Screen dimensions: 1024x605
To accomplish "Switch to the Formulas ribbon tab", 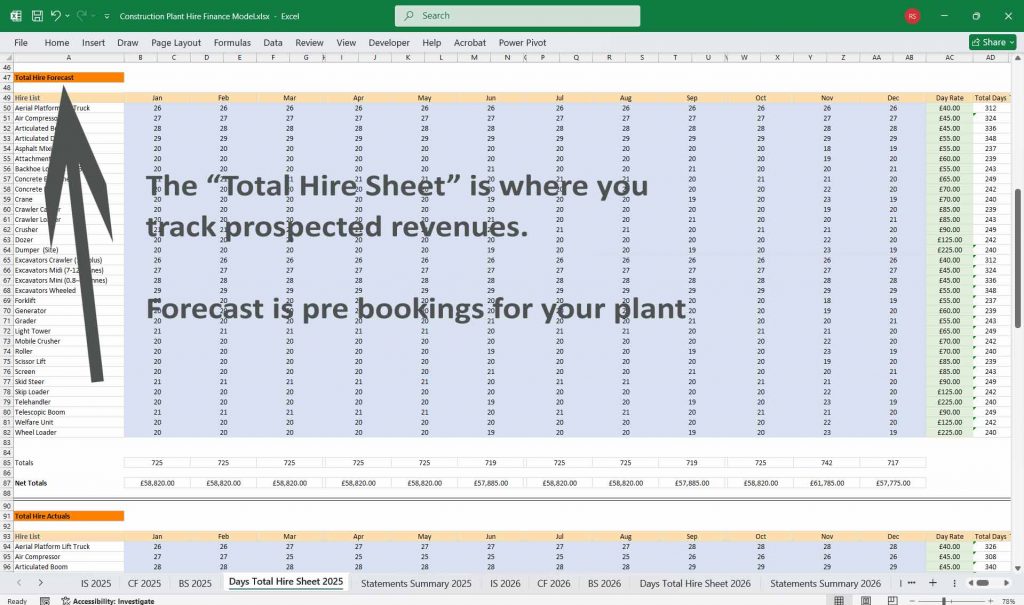I will pyautogui.click(x=232, y=43).
